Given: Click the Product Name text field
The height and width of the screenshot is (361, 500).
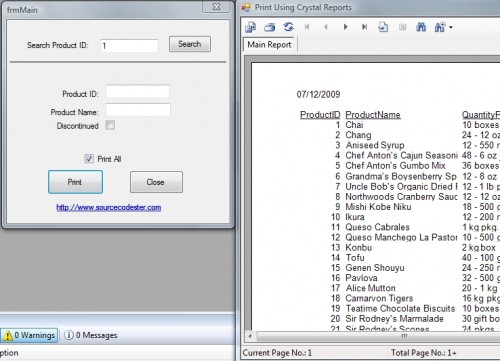Looking at the screenshot, I should click(138, 110).
